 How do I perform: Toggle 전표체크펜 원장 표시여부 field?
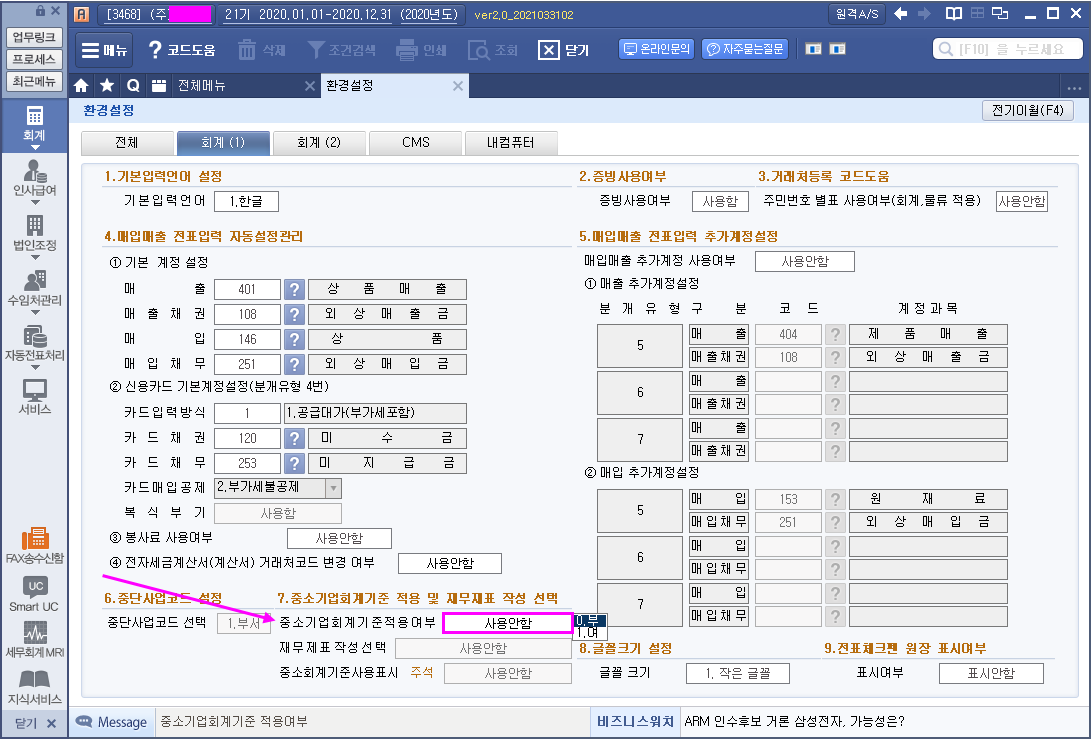coord(990,673)
